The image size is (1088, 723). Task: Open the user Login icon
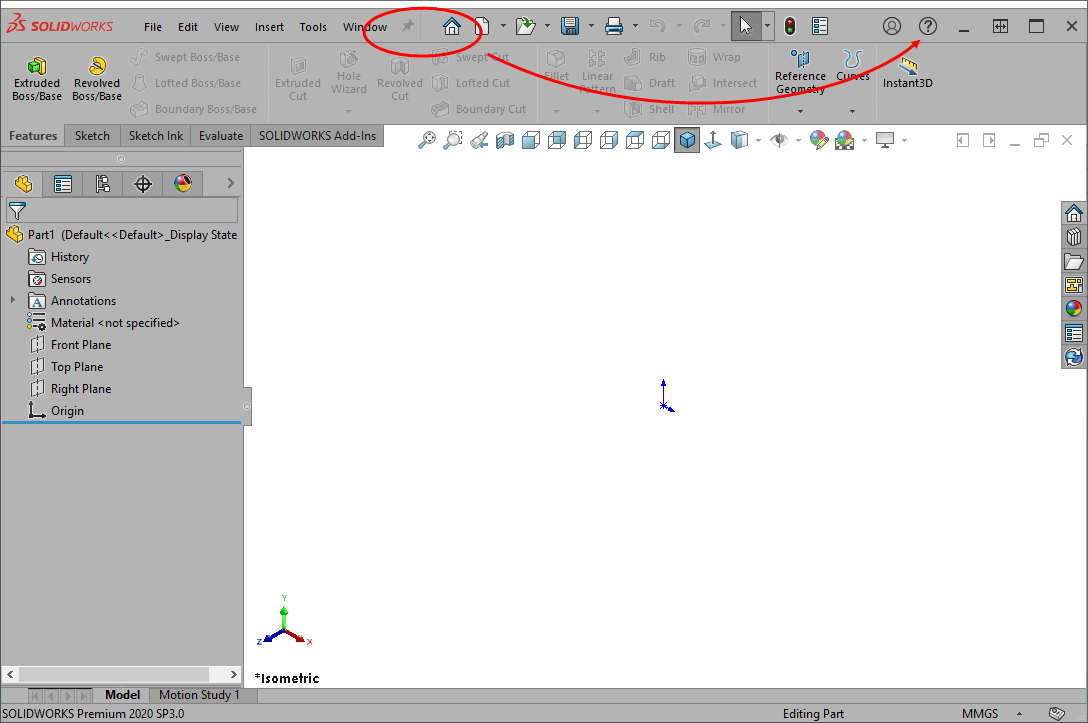[x=892, y=26]
